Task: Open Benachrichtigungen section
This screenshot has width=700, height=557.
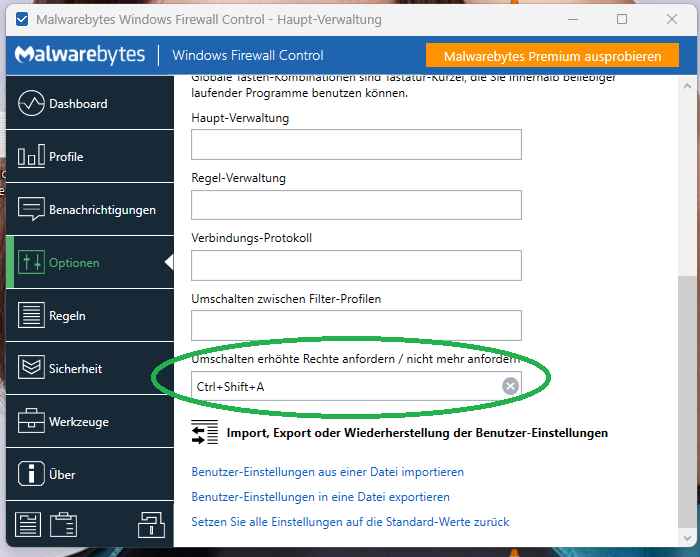Action: (x=90, y=209)
